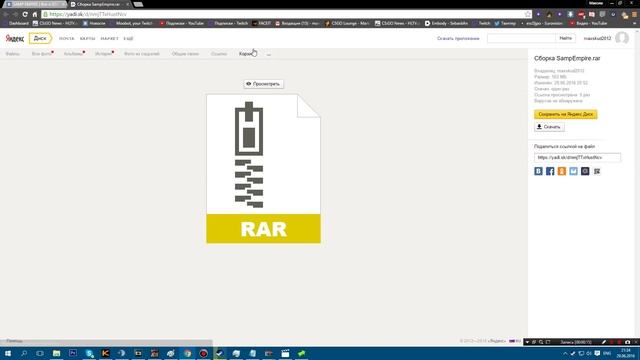Select the share link text field
Image resolution: width=640 pixels, height=360 pixels.
577,158
